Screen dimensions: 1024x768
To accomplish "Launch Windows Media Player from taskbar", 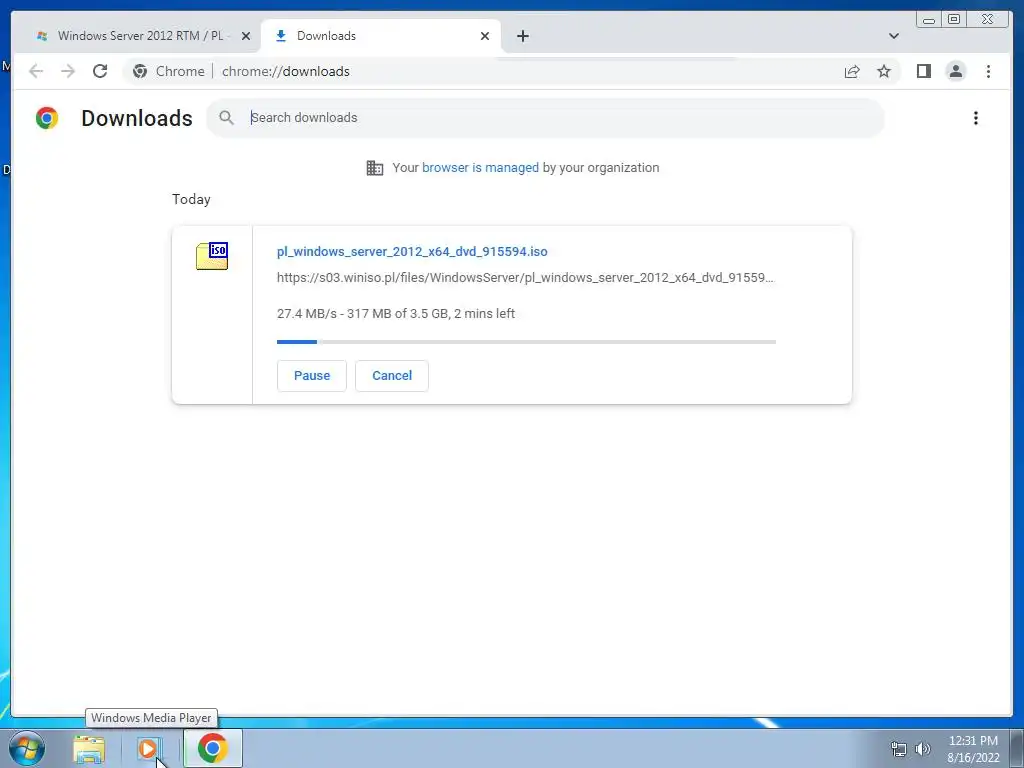I will click(148, 749).
